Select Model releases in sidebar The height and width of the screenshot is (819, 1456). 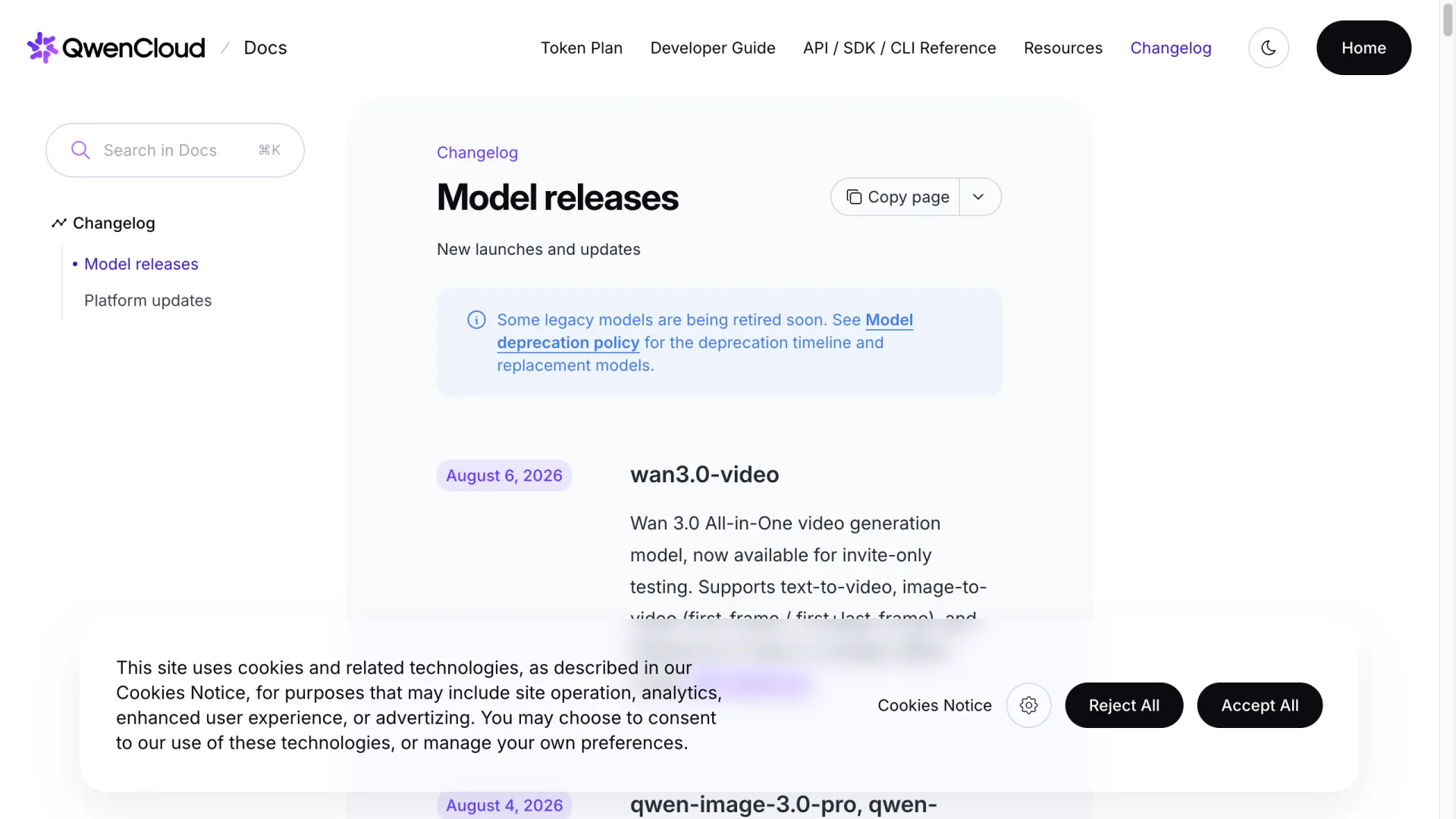coord(141,264)
